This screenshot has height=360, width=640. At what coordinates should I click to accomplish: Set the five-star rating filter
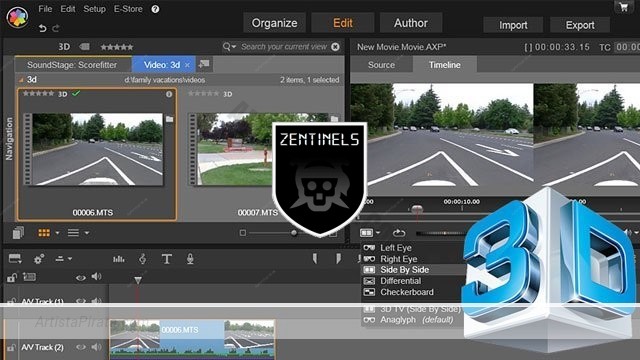pyautogui.click(x=117, y=47)
